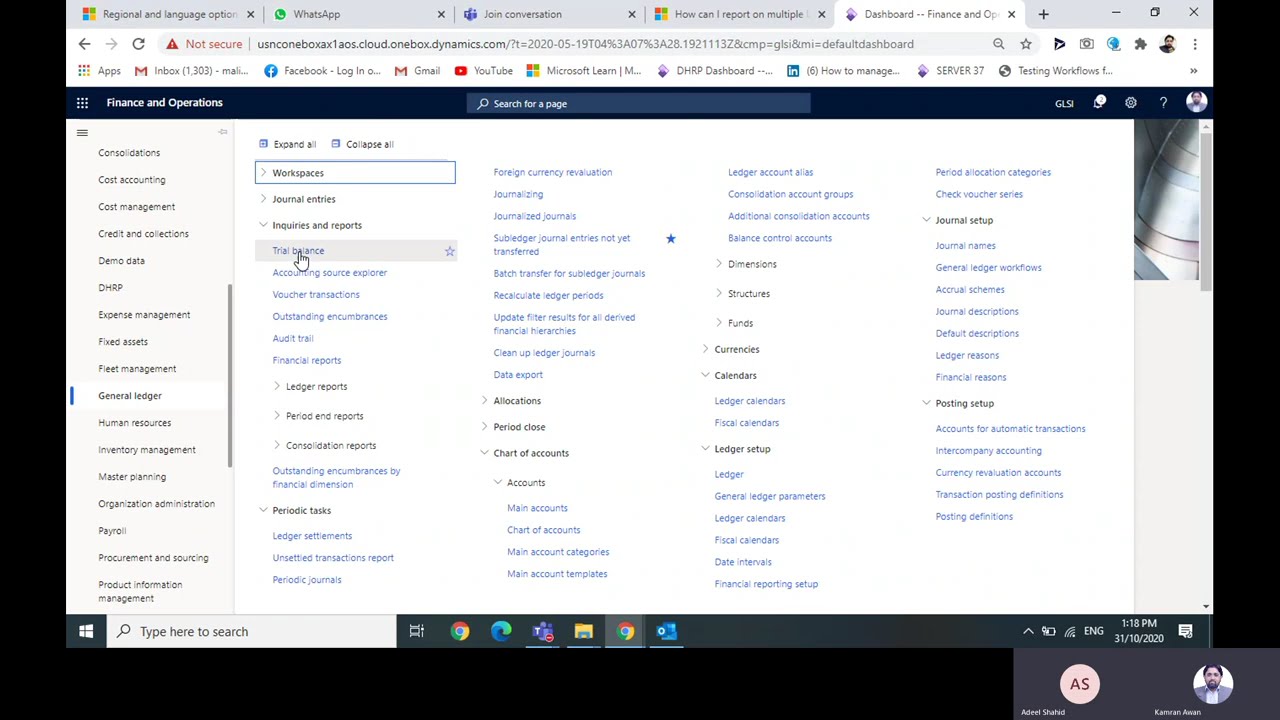Expand the Period close section
The width and height of the screenshot is (1280, 720).
coord(484,427)
